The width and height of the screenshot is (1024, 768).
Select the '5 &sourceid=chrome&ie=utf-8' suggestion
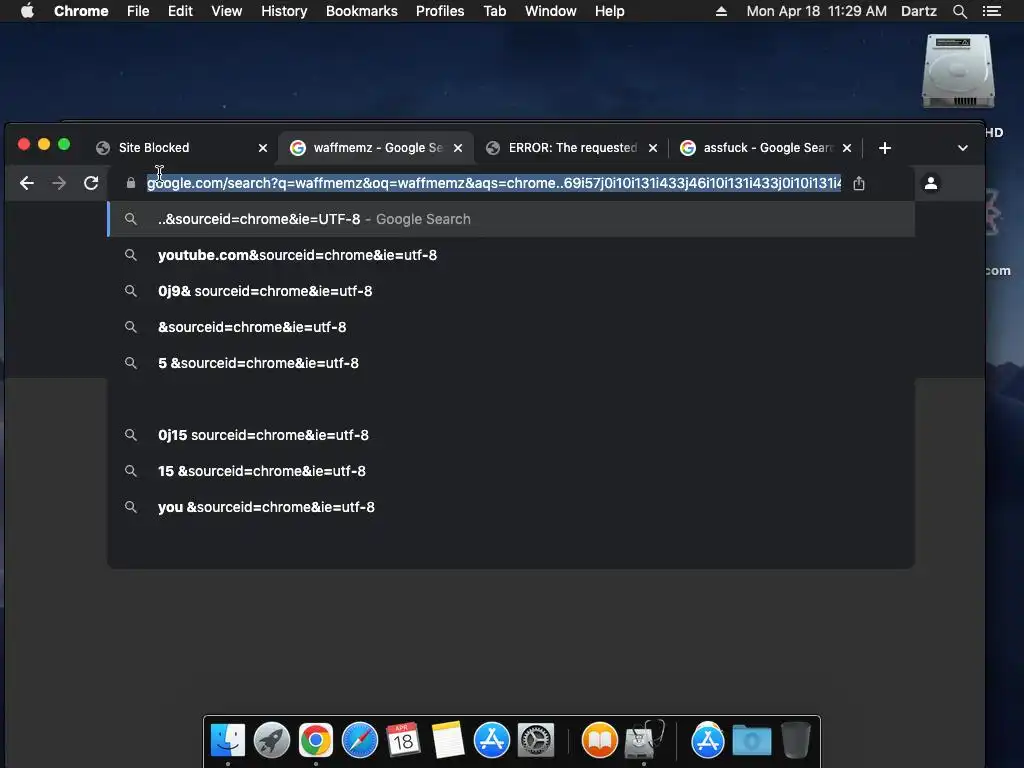[x=511, y=363]
